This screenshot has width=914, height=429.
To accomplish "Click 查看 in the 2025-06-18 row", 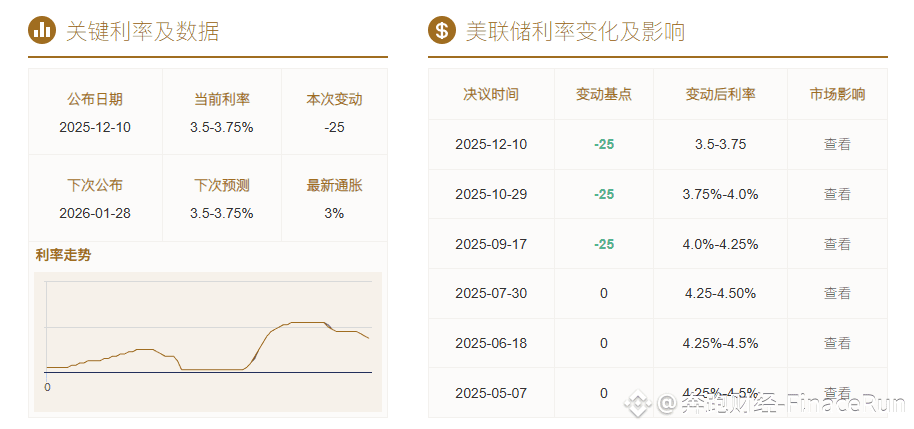I will point(837,343).
